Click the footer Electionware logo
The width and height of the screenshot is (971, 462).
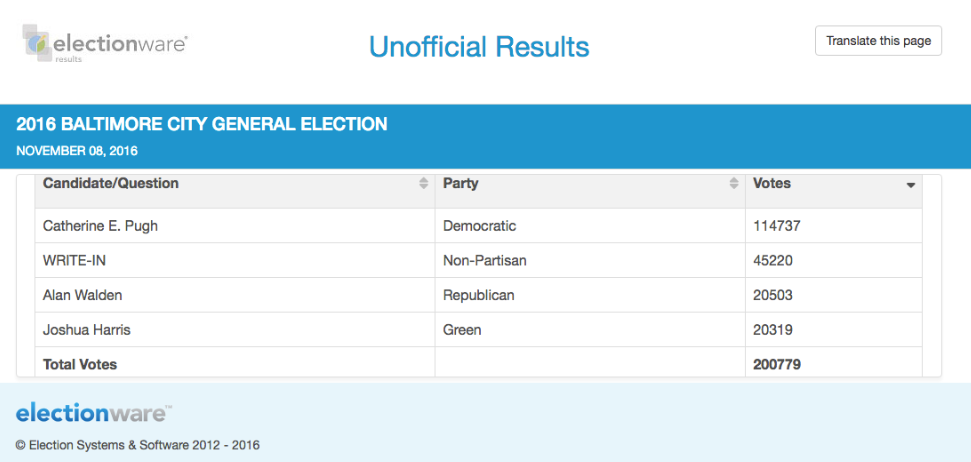point(94,413)
